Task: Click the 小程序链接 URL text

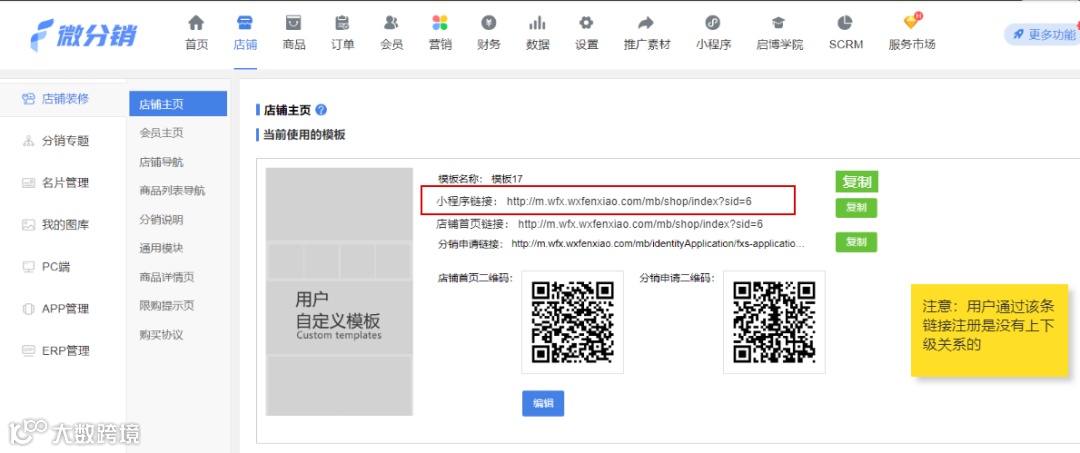Action: click(x=629, y=202)
